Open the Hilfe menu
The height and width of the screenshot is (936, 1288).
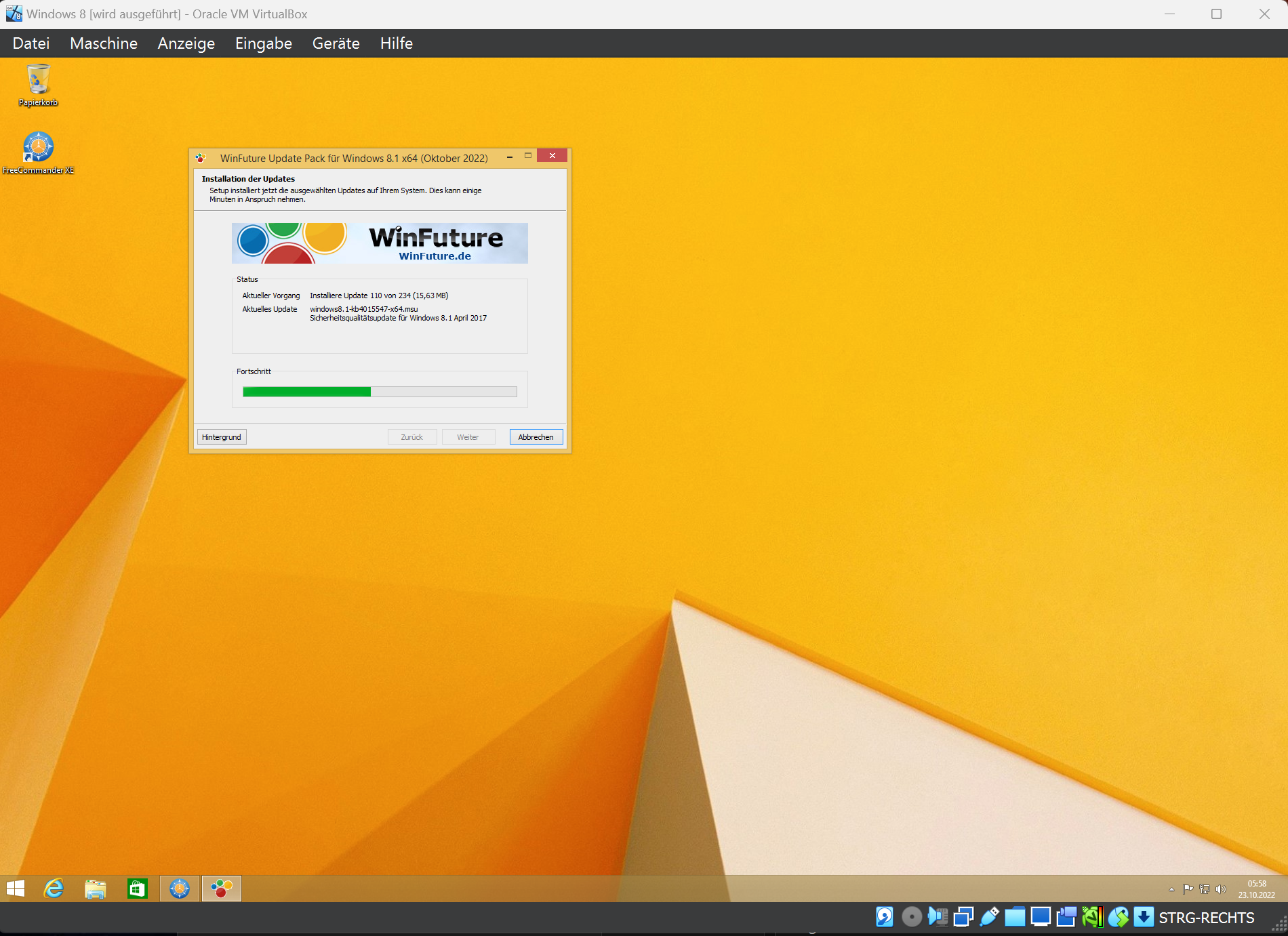[397, 43]
